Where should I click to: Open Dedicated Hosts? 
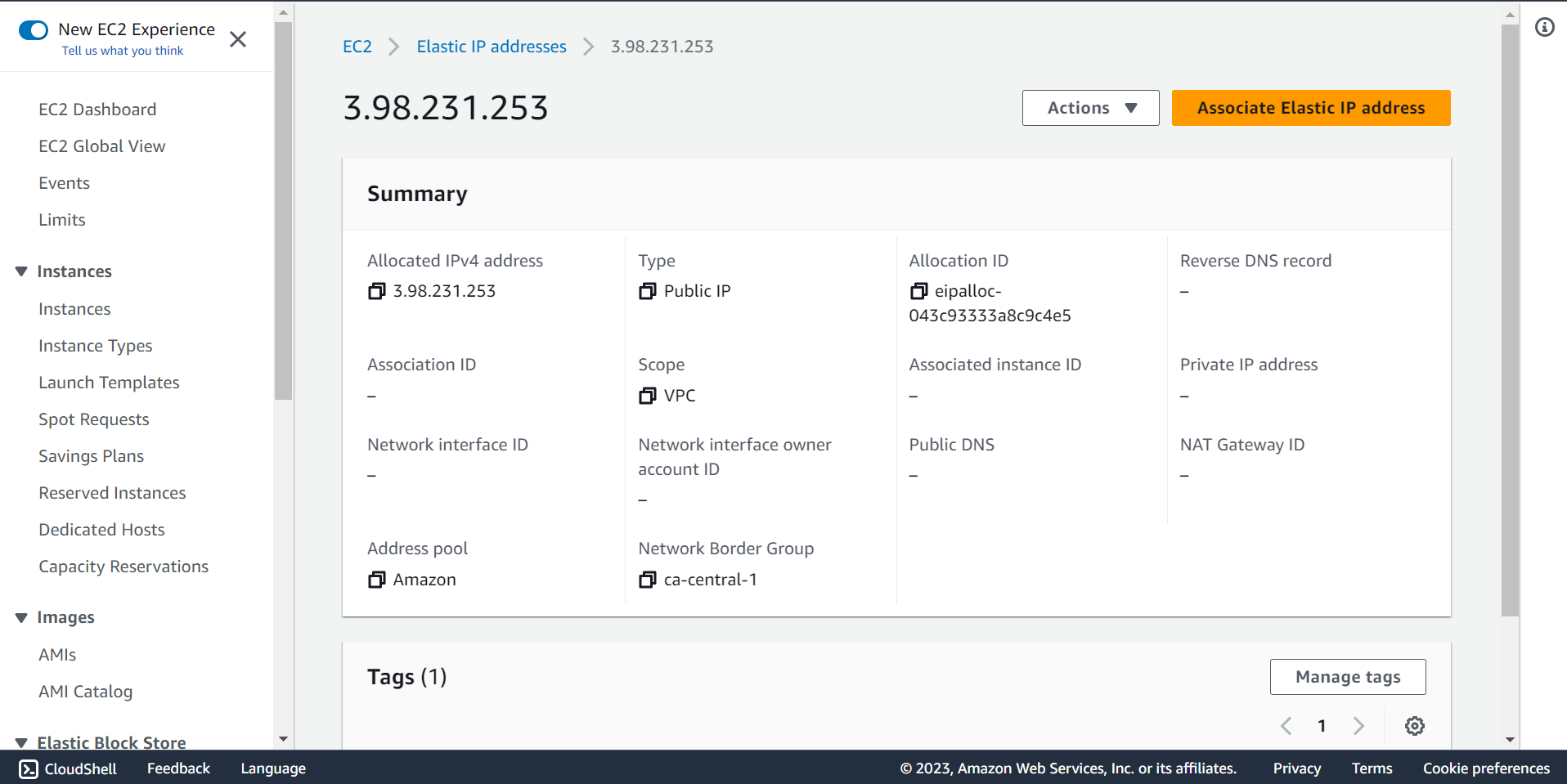(101, 530)
